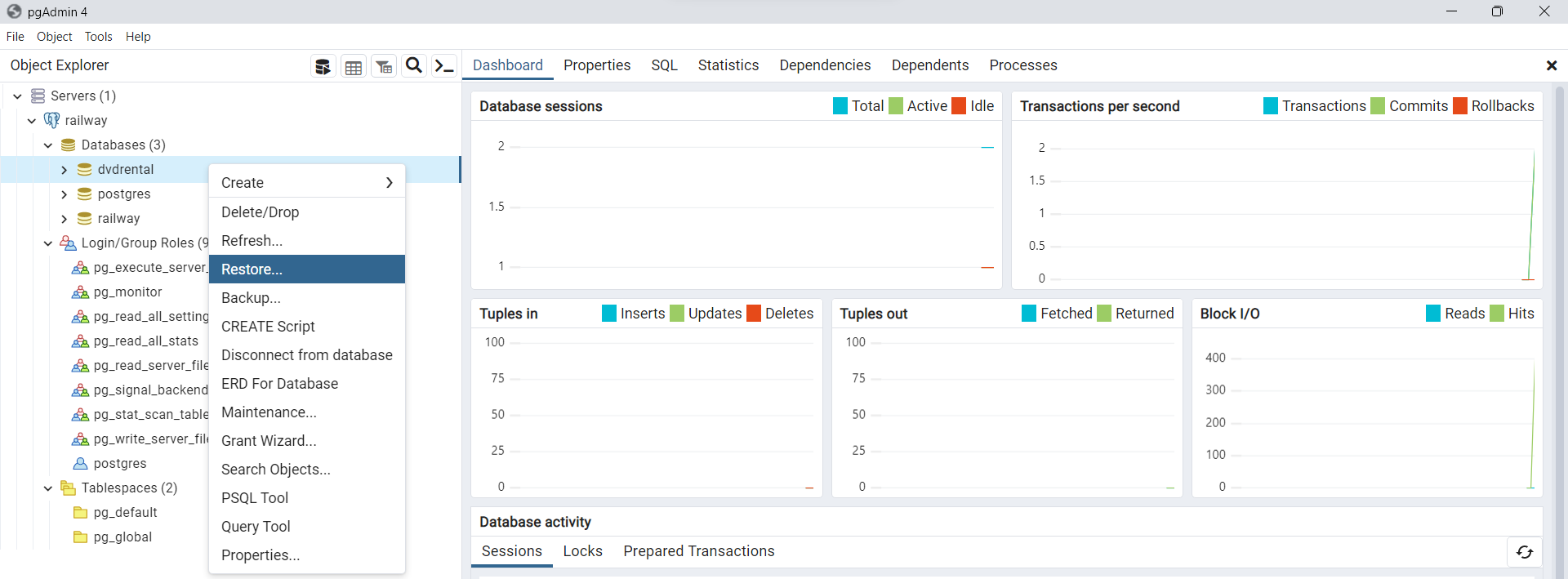This screenshot has height=579, width=1568.
Task: Click the pg_signal_backend role icon
Action: click(80, 390)
